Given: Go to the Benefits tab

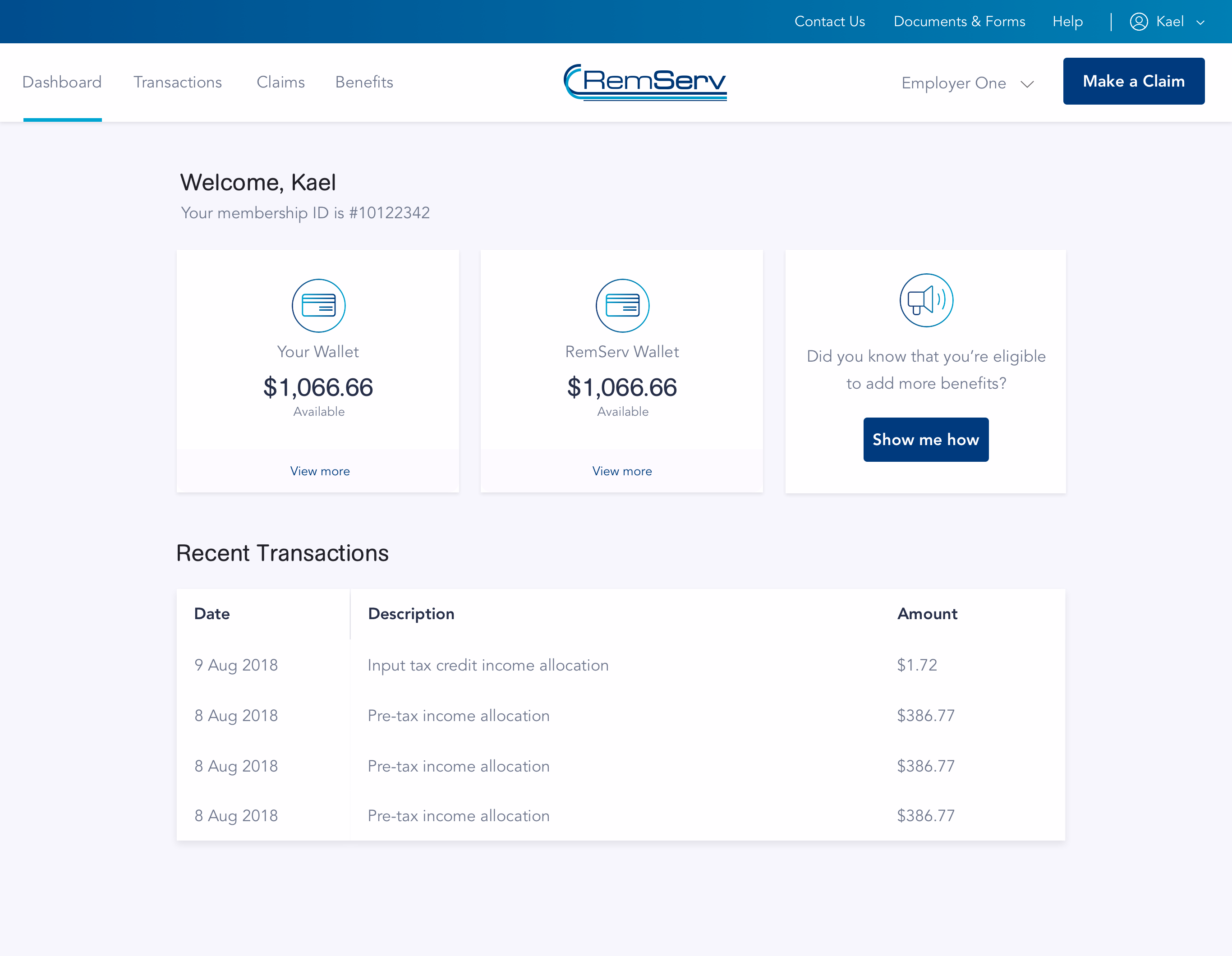Looking at the screenshot, I should click(x=364, y=83).
